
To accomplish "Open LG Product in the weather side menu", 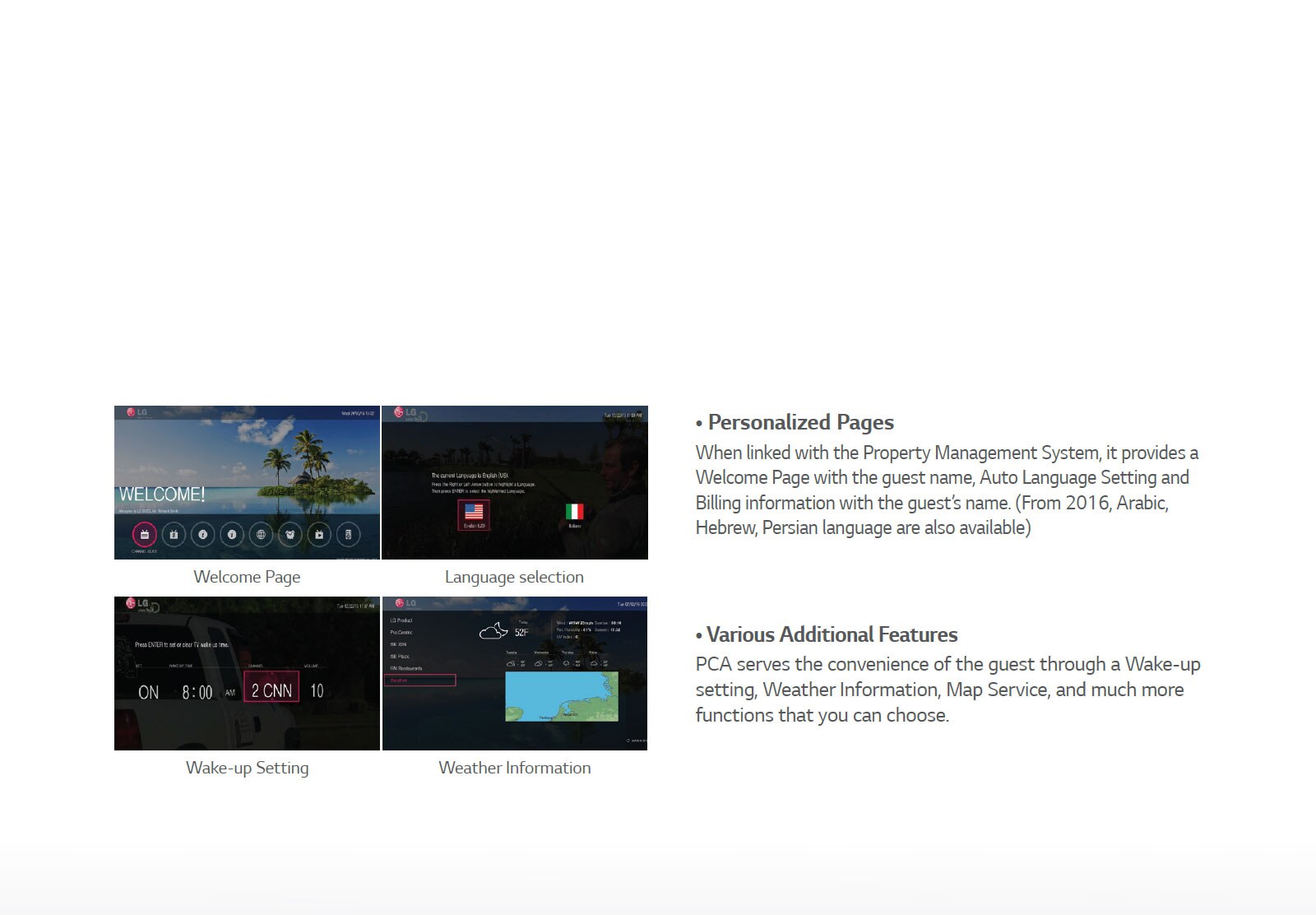I will pyautogui.click(x=401, y=620).
